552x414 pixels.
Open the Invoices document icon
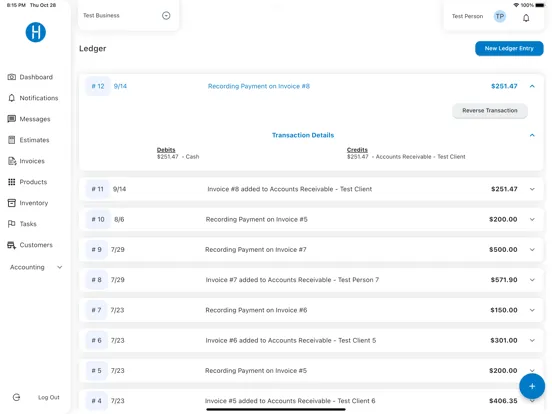pos(12,161)
